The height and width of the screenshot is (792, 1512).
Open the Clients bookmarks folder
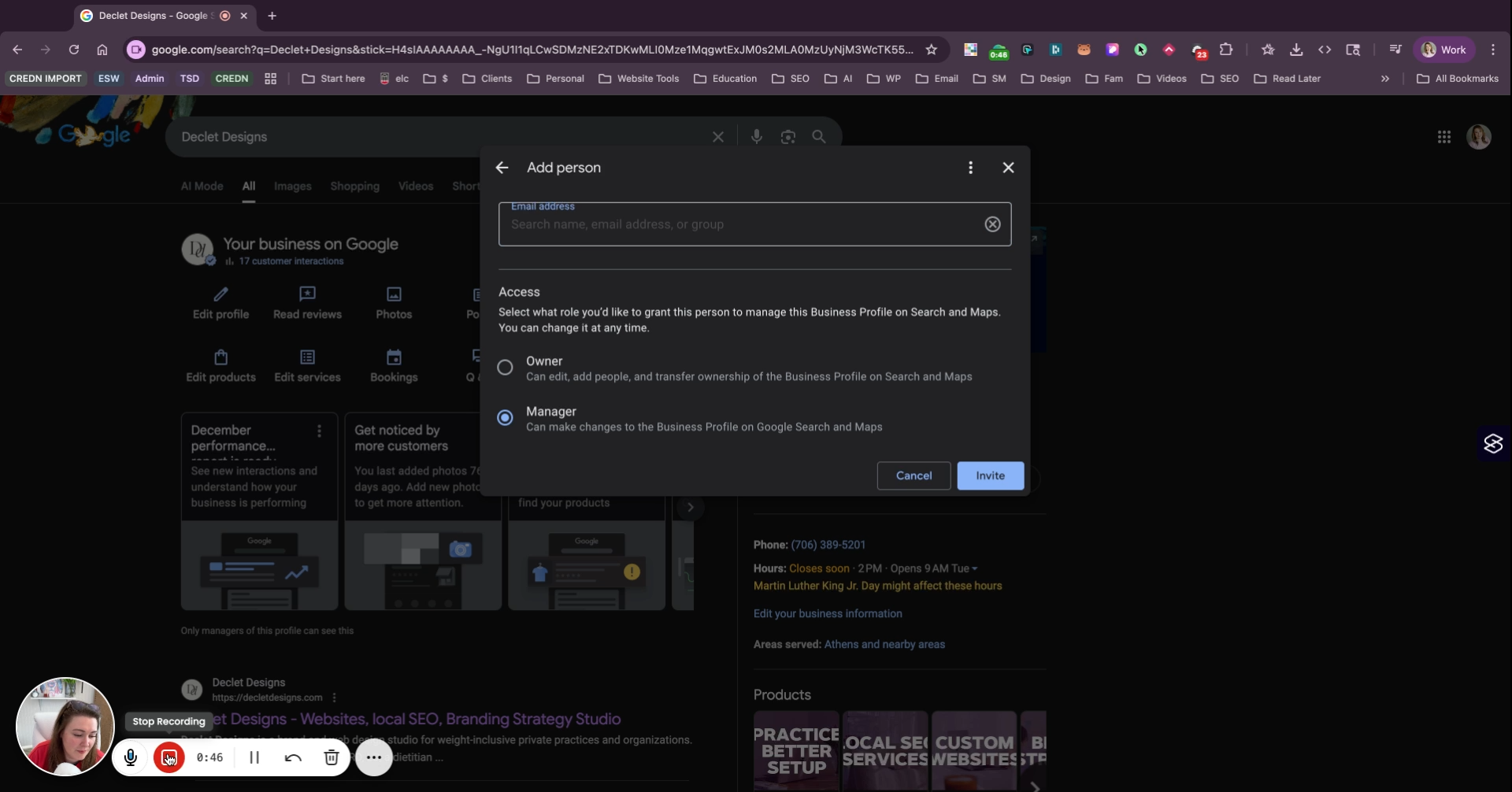tap(487, 79)
